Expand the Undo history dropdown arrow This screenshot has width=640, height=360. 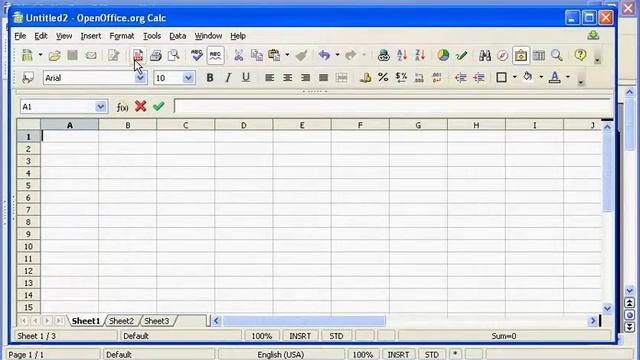(337, 55)
